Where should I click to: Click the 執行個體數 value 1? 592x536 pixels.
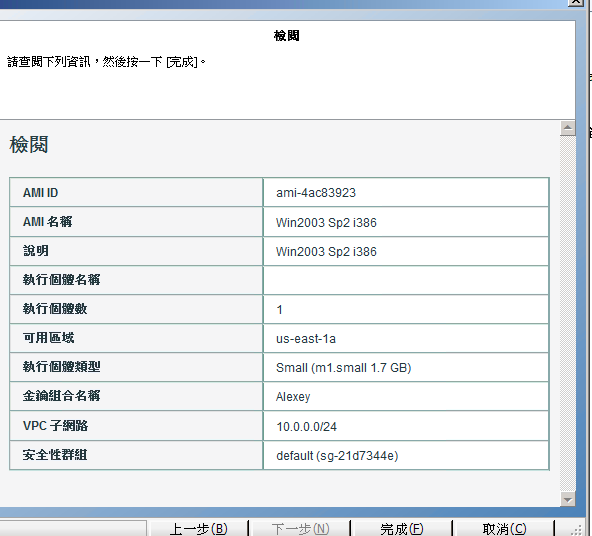[x=279, y=310]
